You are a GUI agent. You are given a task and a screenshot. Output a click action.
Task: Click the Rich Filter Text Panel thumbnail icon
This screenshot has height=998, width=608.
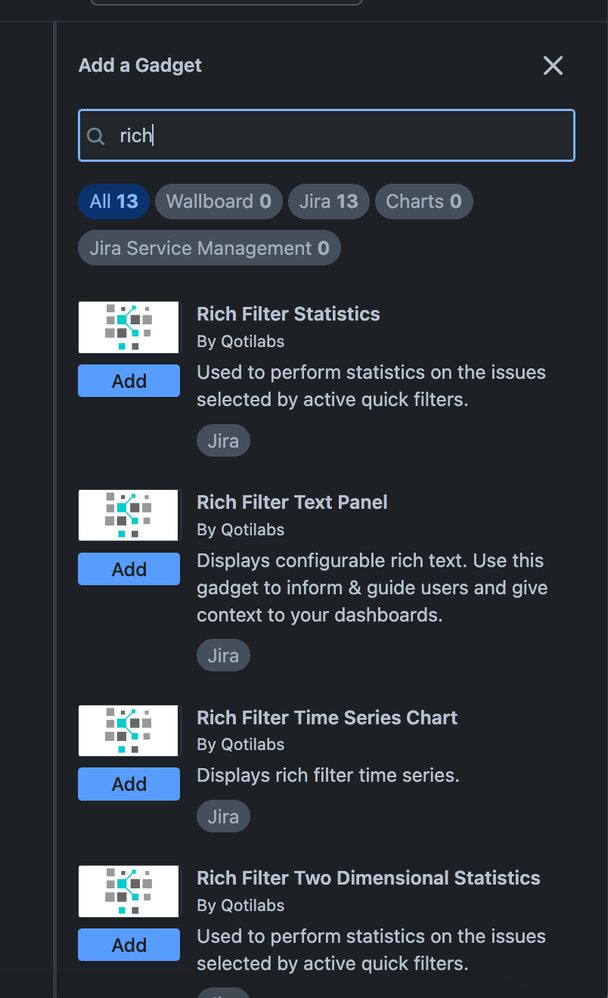129,516
